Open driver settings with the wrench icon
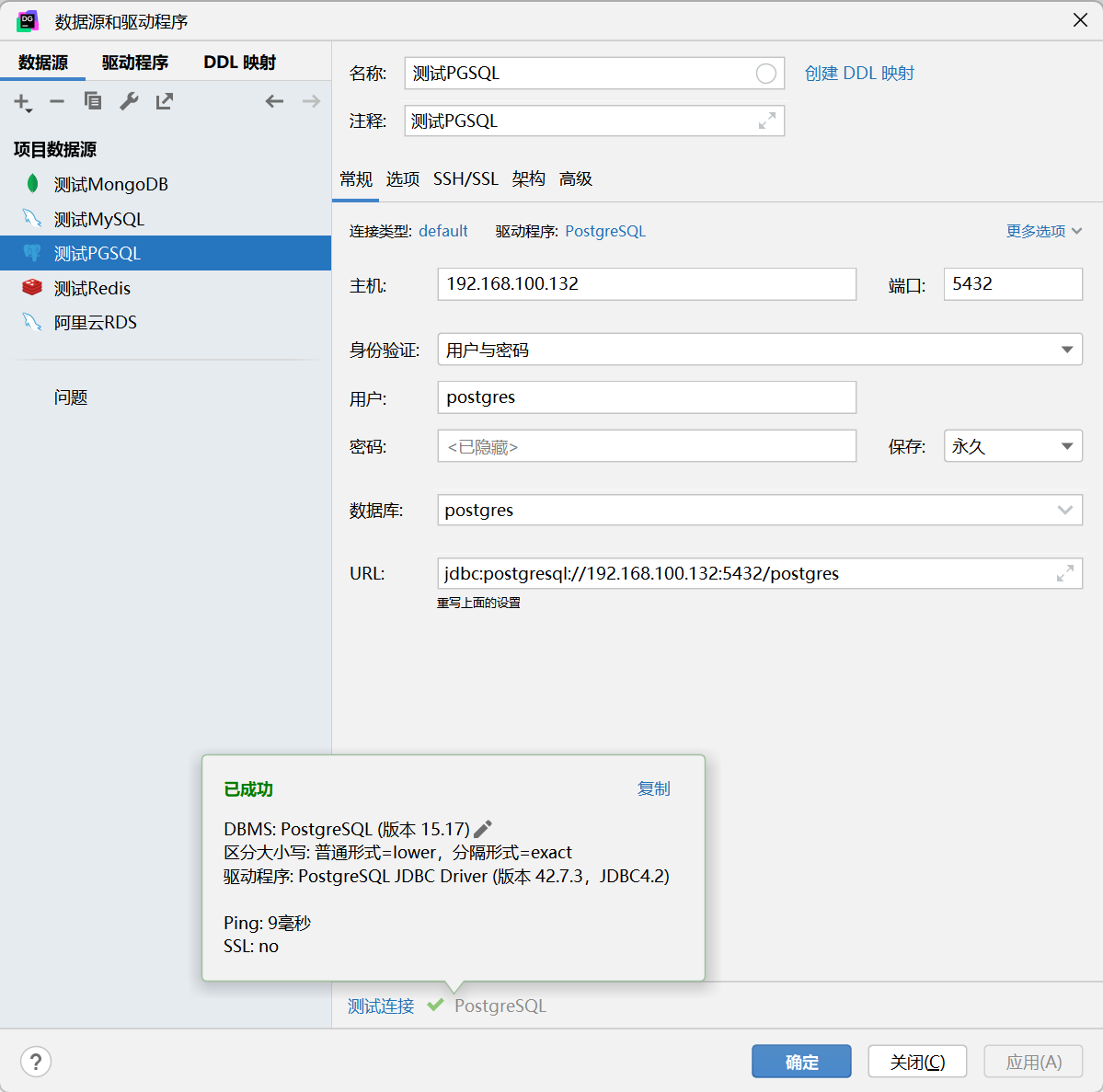Image resolution: width=1103 pixels, height=1092 pixels. tap(129, 101)
